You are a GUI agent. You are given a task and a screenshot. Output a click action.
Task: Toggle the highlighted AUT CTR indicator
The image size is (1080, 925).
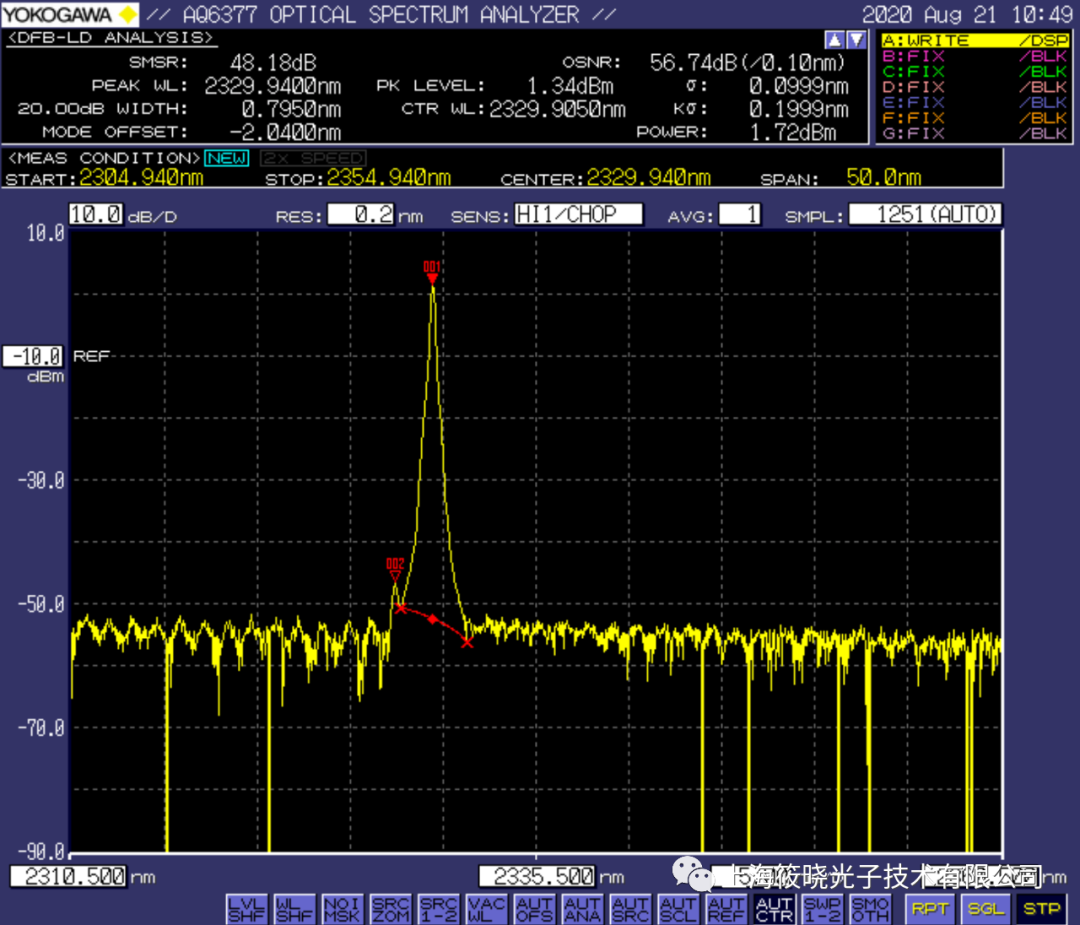774,909
